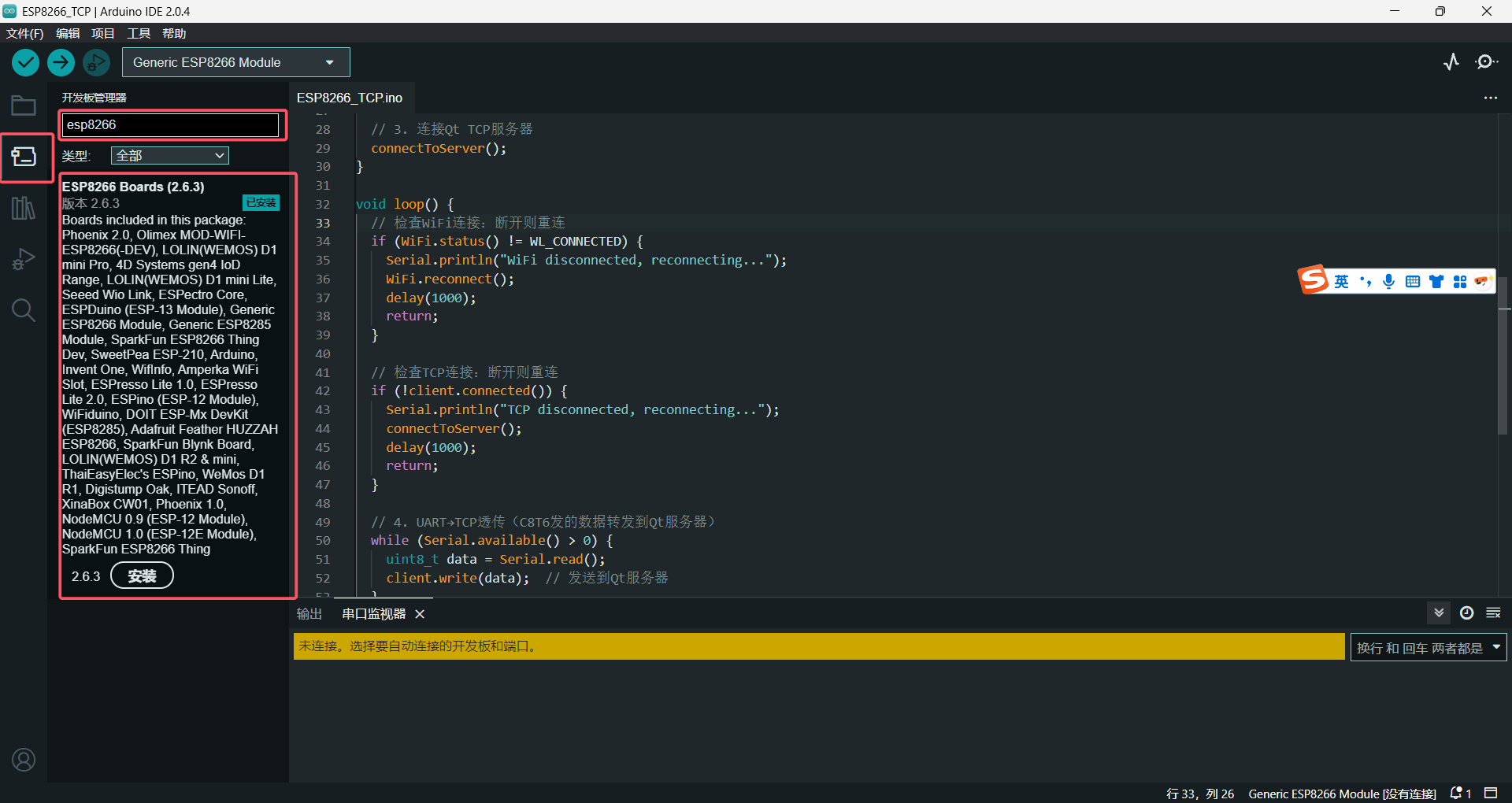Open the 工具 menu
Screen dimensions: 1512x803
139,33
